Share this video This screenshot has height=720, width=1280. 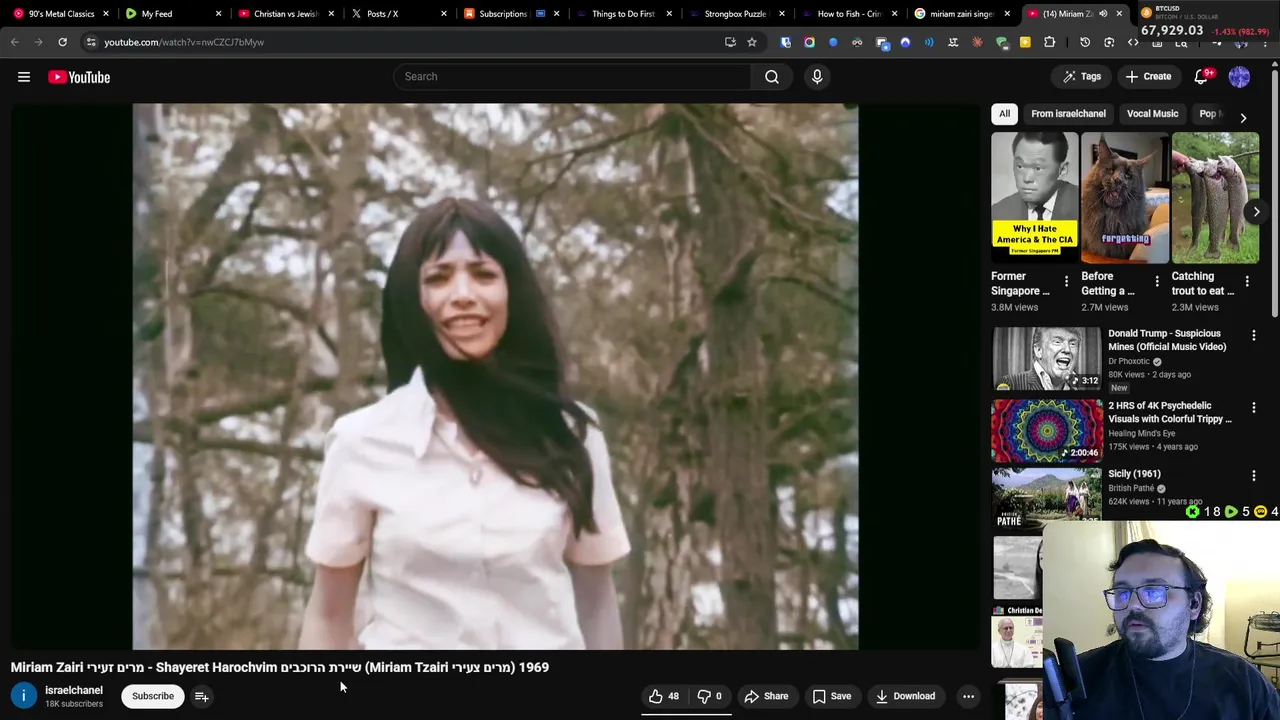766,696
